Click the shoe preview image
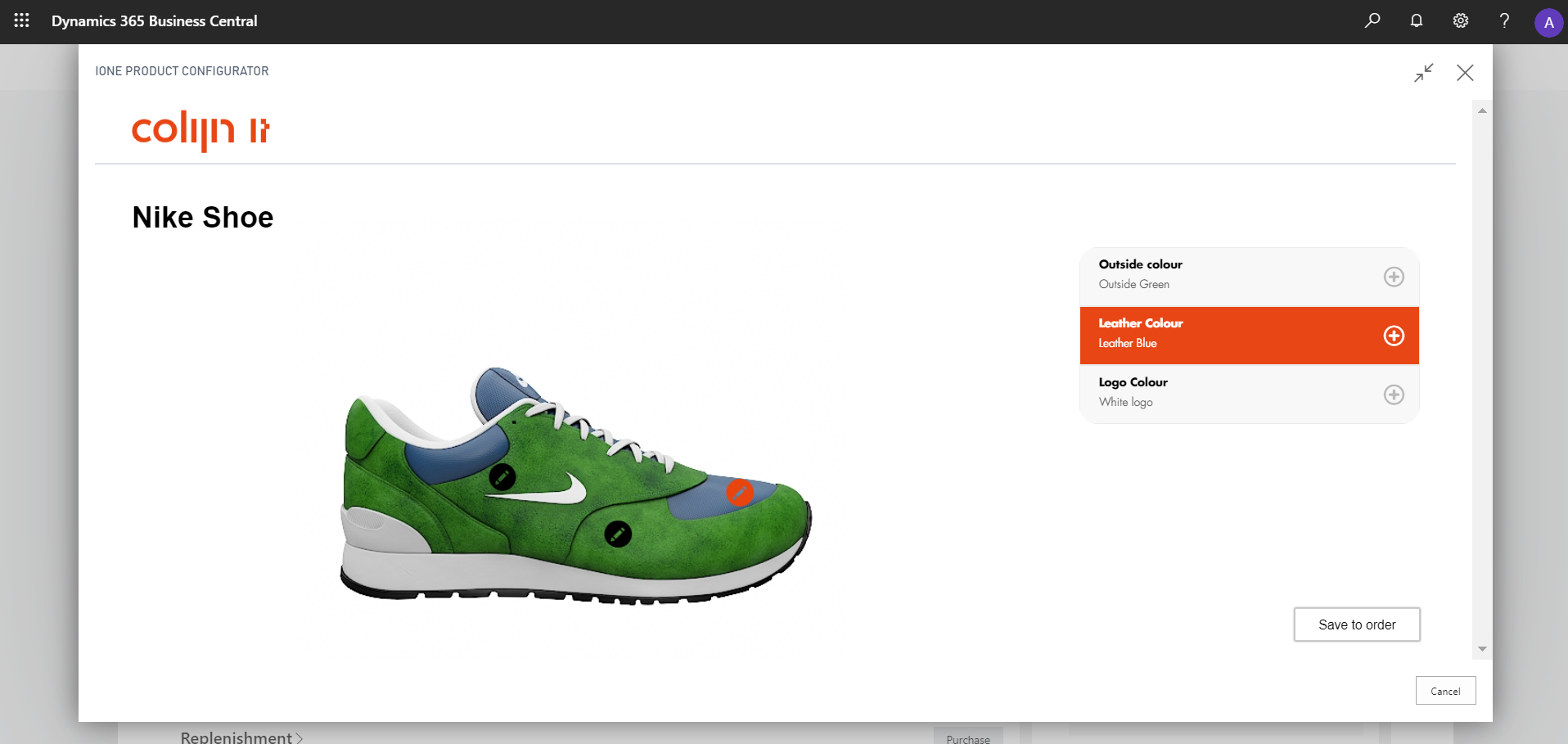This screenshot has width=1568, height=744. point(575,486)
